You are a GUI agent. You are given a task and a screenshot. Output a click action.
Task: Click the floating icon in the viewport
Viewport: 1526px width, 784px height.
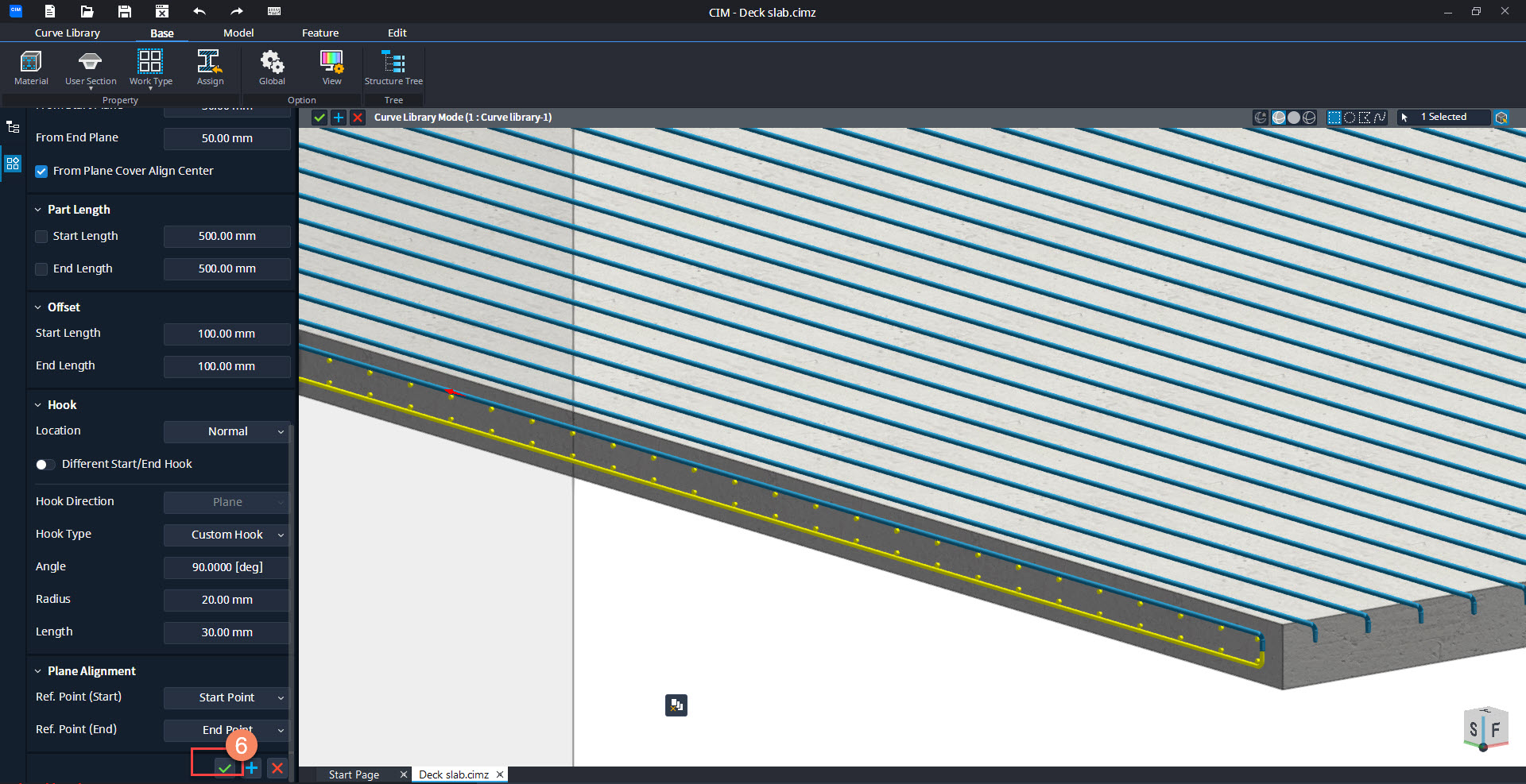click(x=676, y=705)
